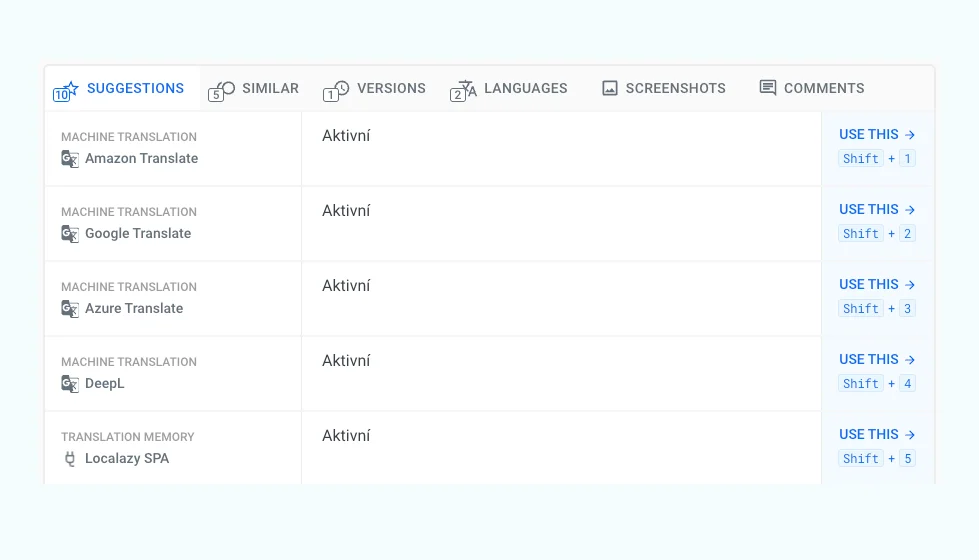Screen dimensions: 979x560
Task: Click the DeepL machine translation icon
Action: tap(70, 383)
